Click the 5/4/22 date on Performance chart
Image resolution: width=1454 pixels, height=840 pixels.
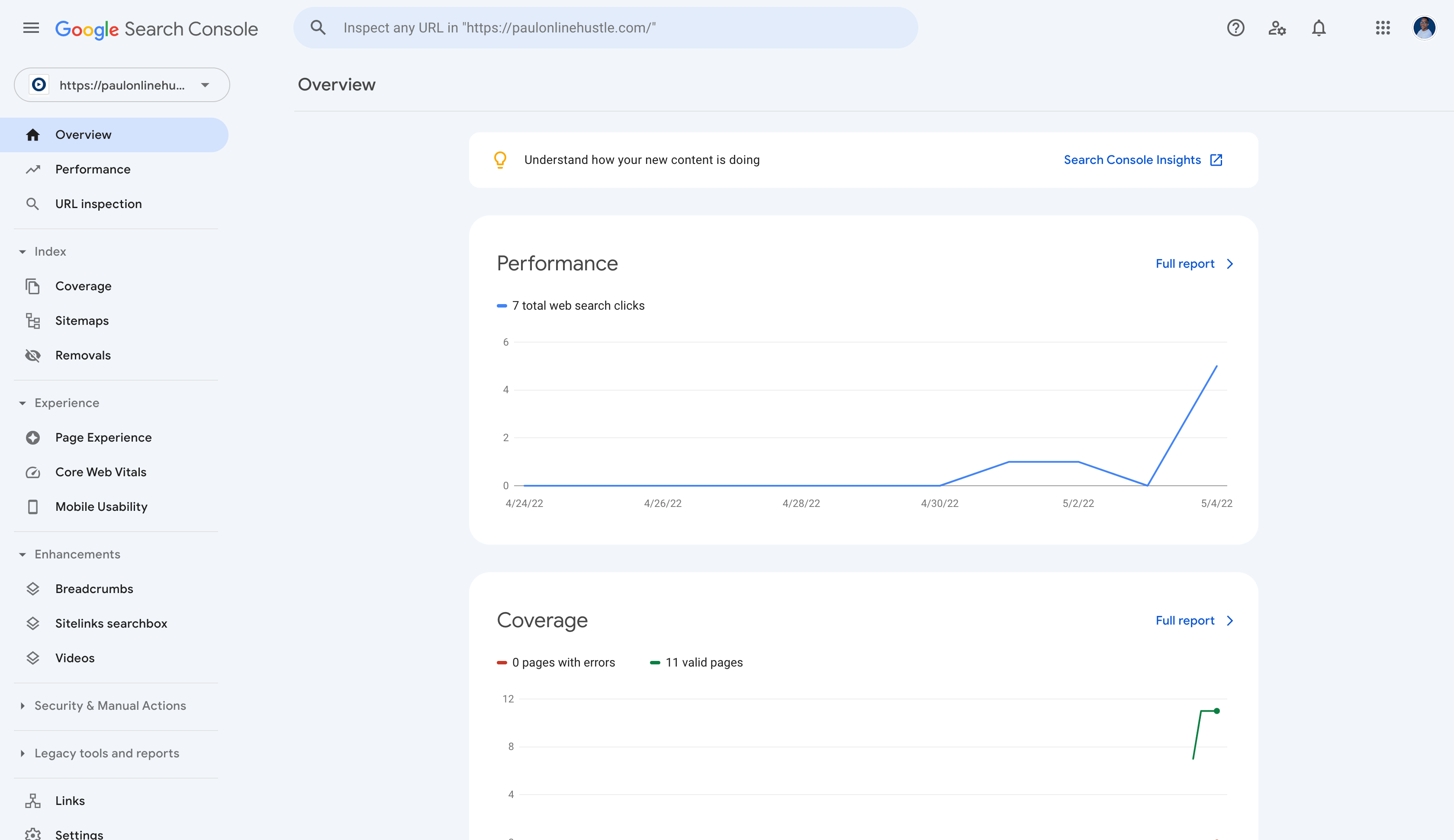click(x=1216, y=503)
